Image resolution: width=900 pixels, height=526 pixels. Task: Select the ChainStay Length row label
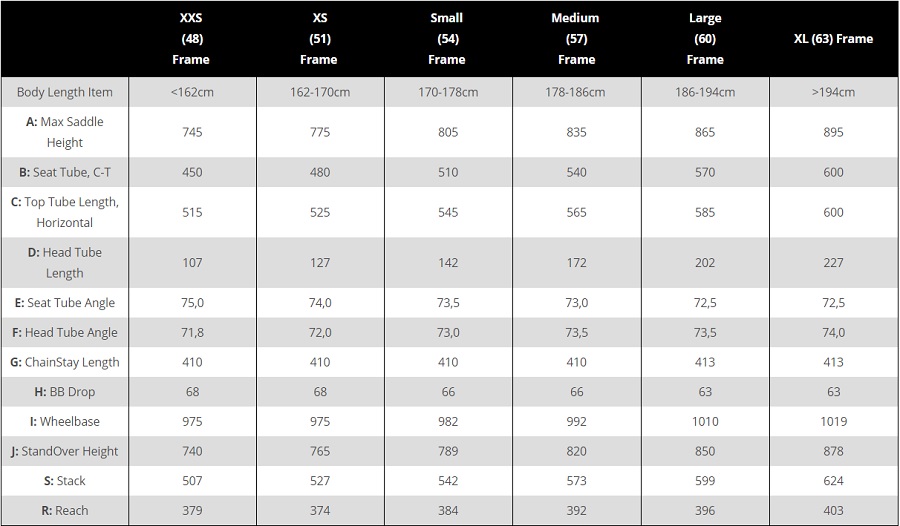[64, 362]
